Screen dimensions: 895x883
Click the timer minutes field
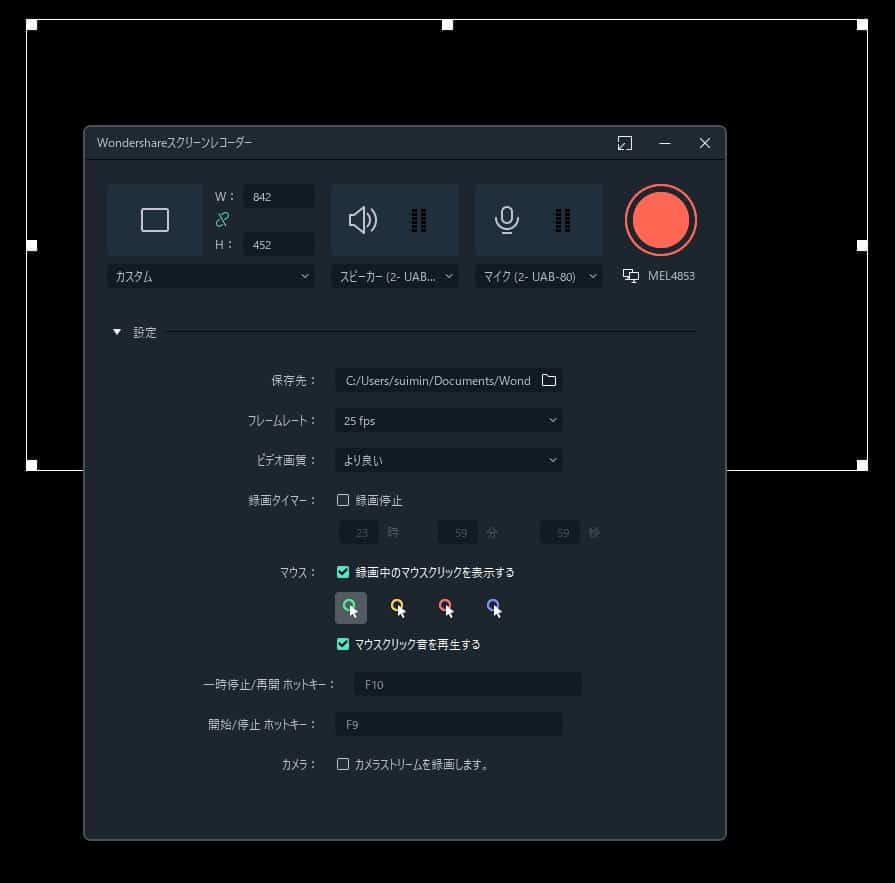tap(458, 533)
